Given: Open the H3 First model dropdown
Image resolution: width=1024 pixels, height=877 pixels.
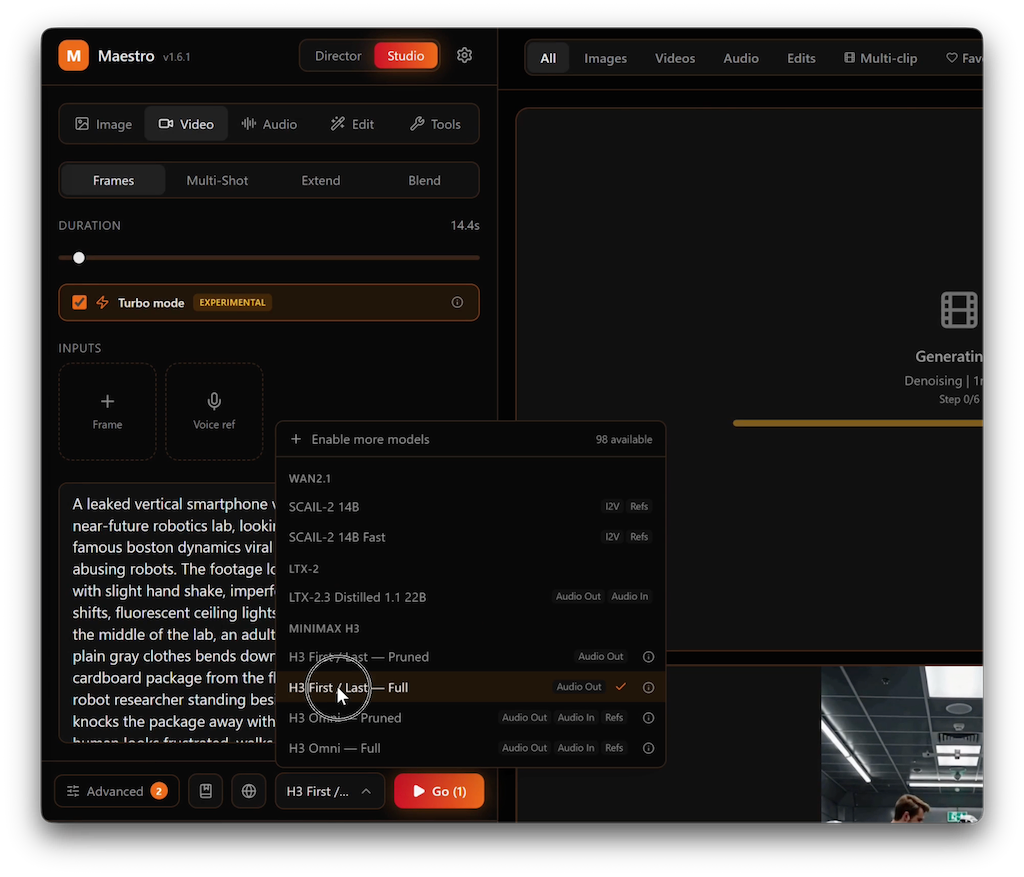Looking at the screenshot, I should [x=330, y=791].
